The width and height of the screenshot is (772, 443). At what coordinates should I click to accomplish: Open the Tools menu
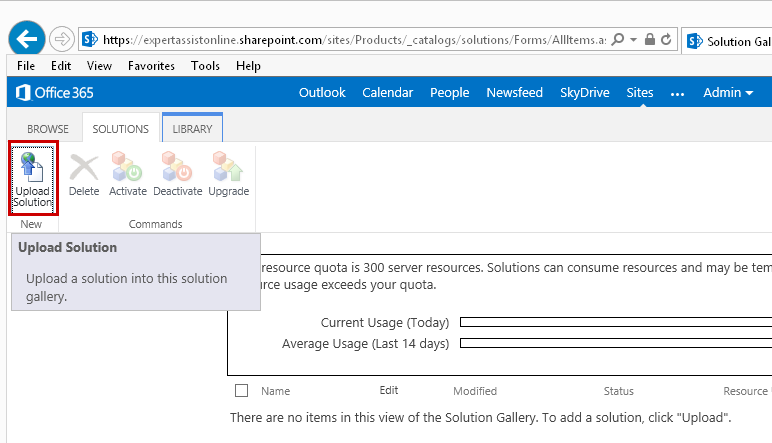coord(205,66)
